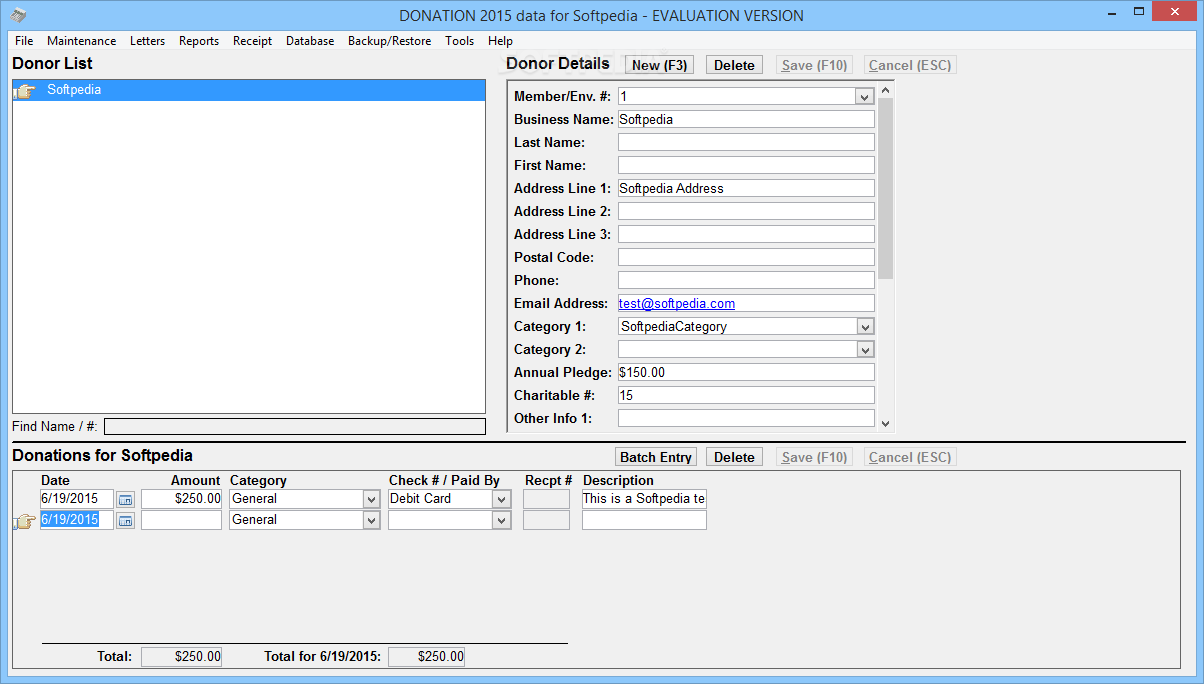This screenshot has width=1204, height=684.
Task: Click the $250.00 donation amount field
Action: (x=181, y=499)
